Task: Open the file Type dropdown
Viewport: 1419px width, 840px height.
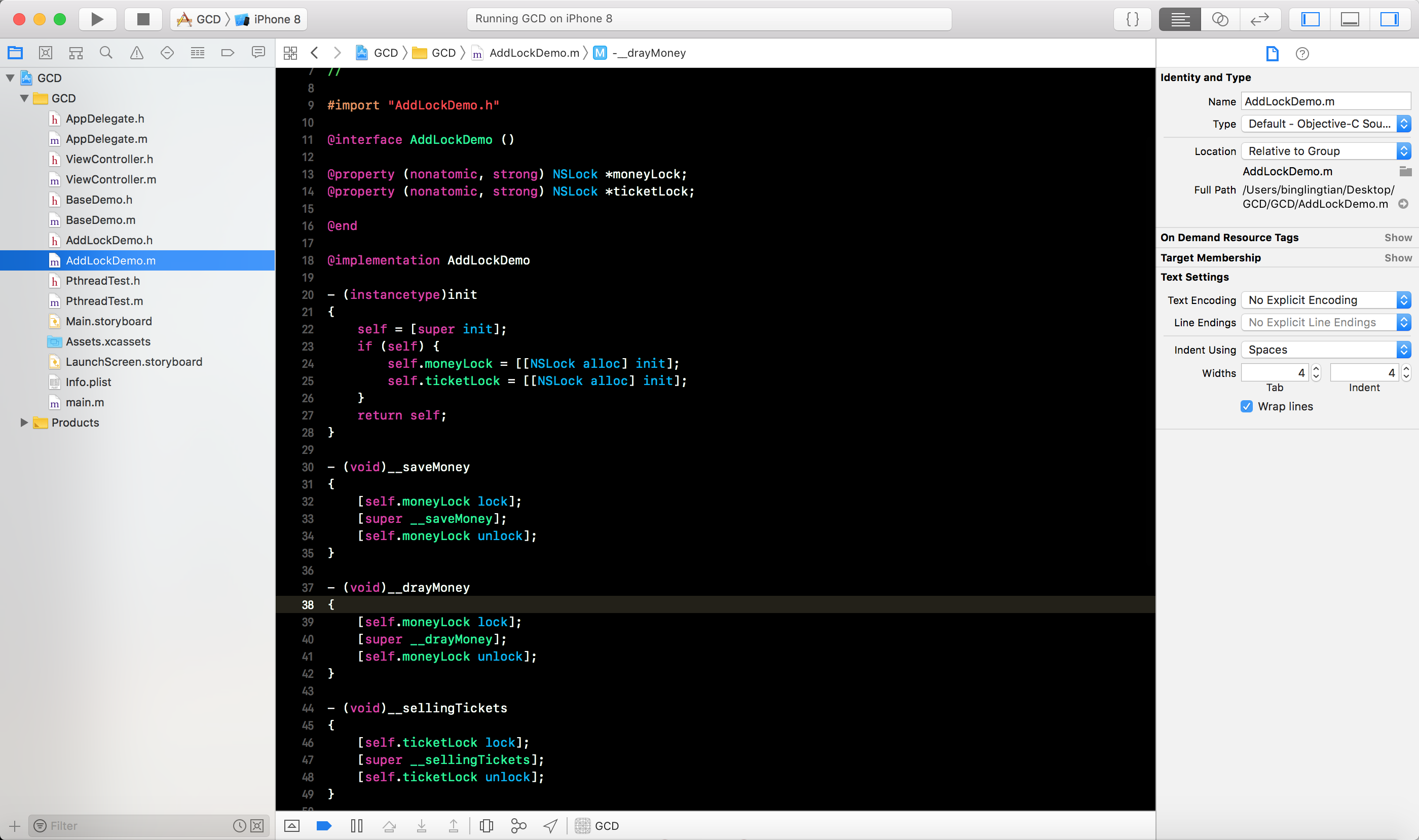Action: [1326, 124]
